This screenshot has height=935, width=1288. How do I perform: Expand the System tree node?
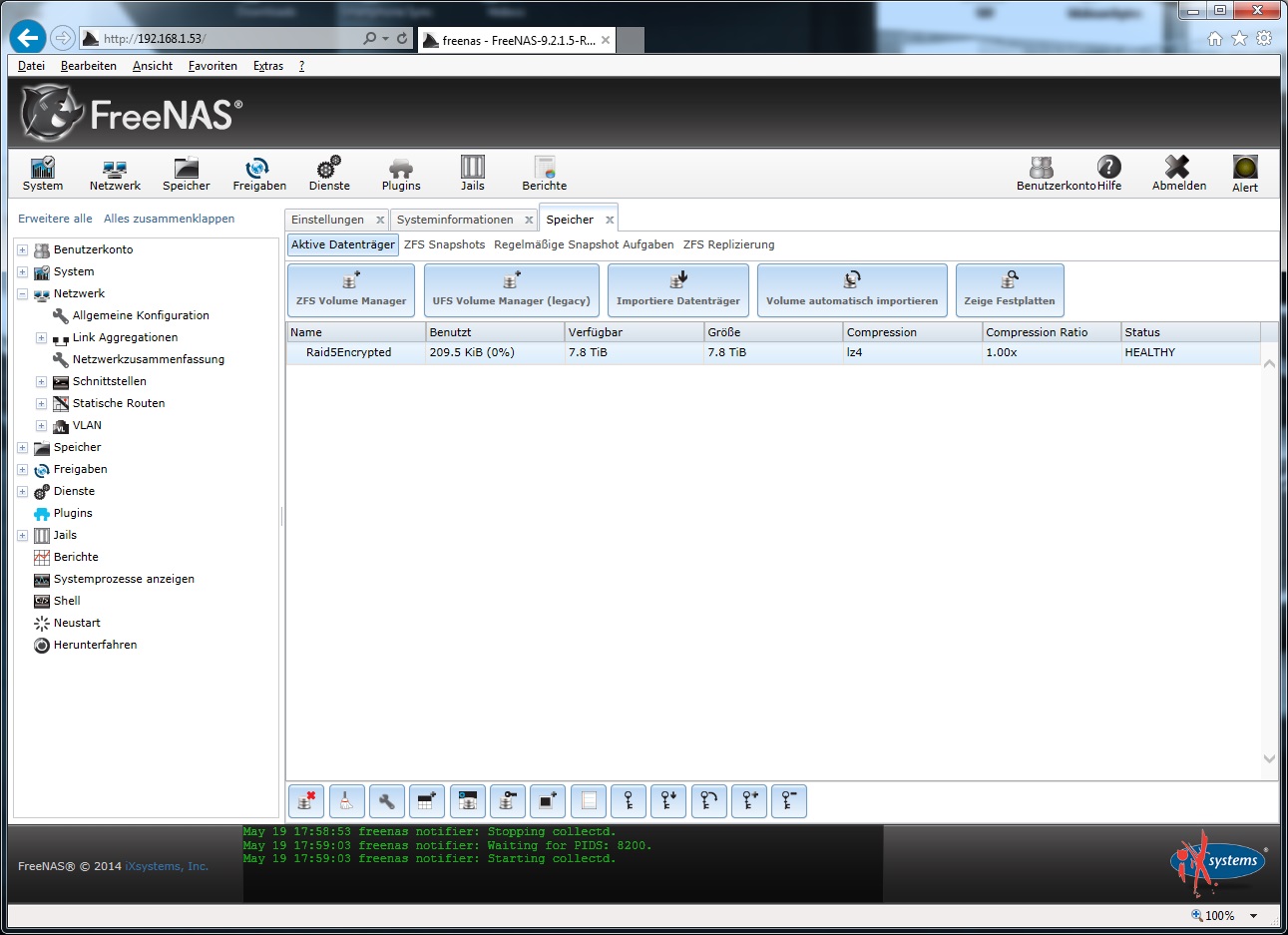pyautogui.click(x=22, y=271)
